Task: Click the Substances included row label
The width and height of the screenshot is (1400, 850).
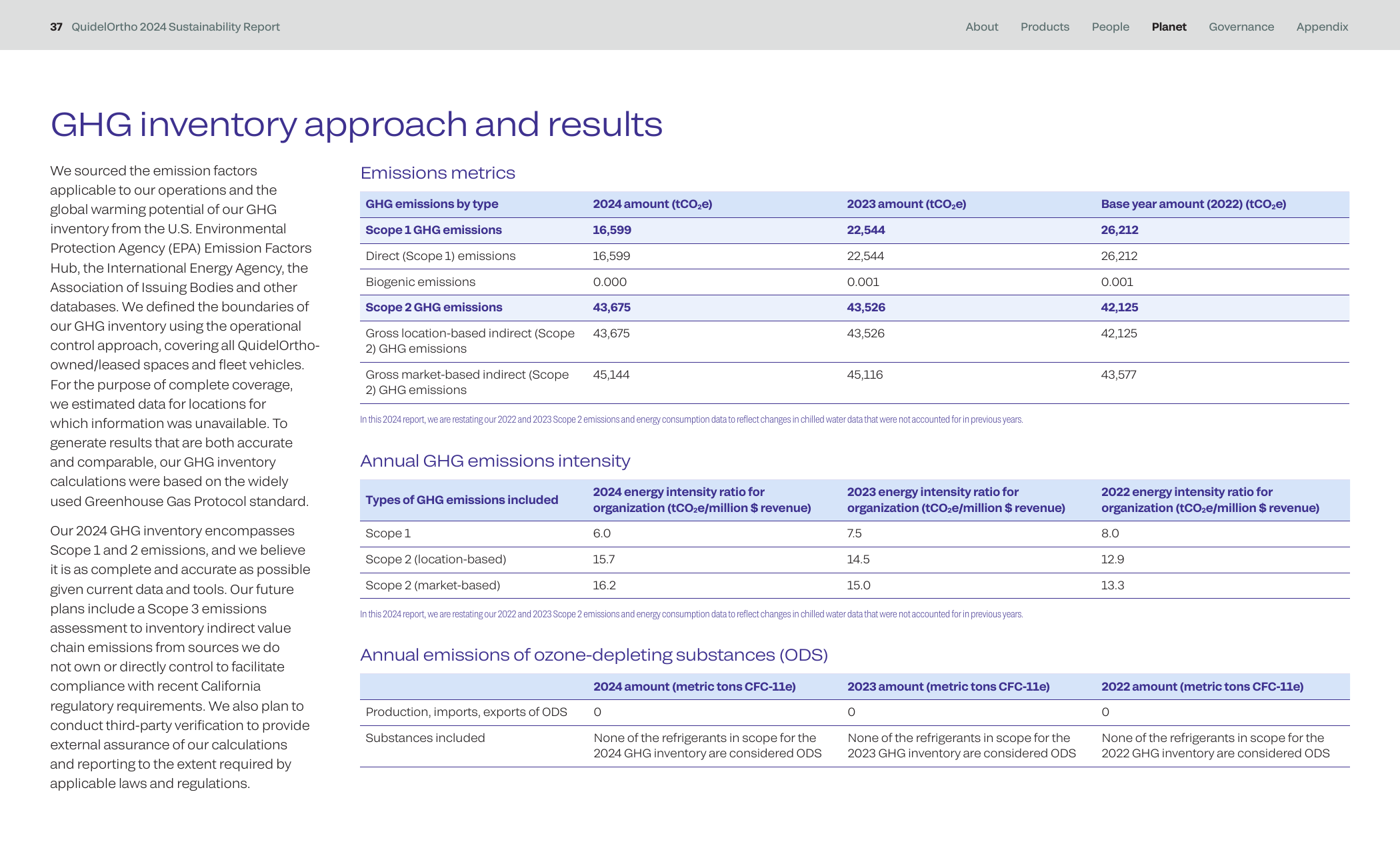Action: [425, 738]
